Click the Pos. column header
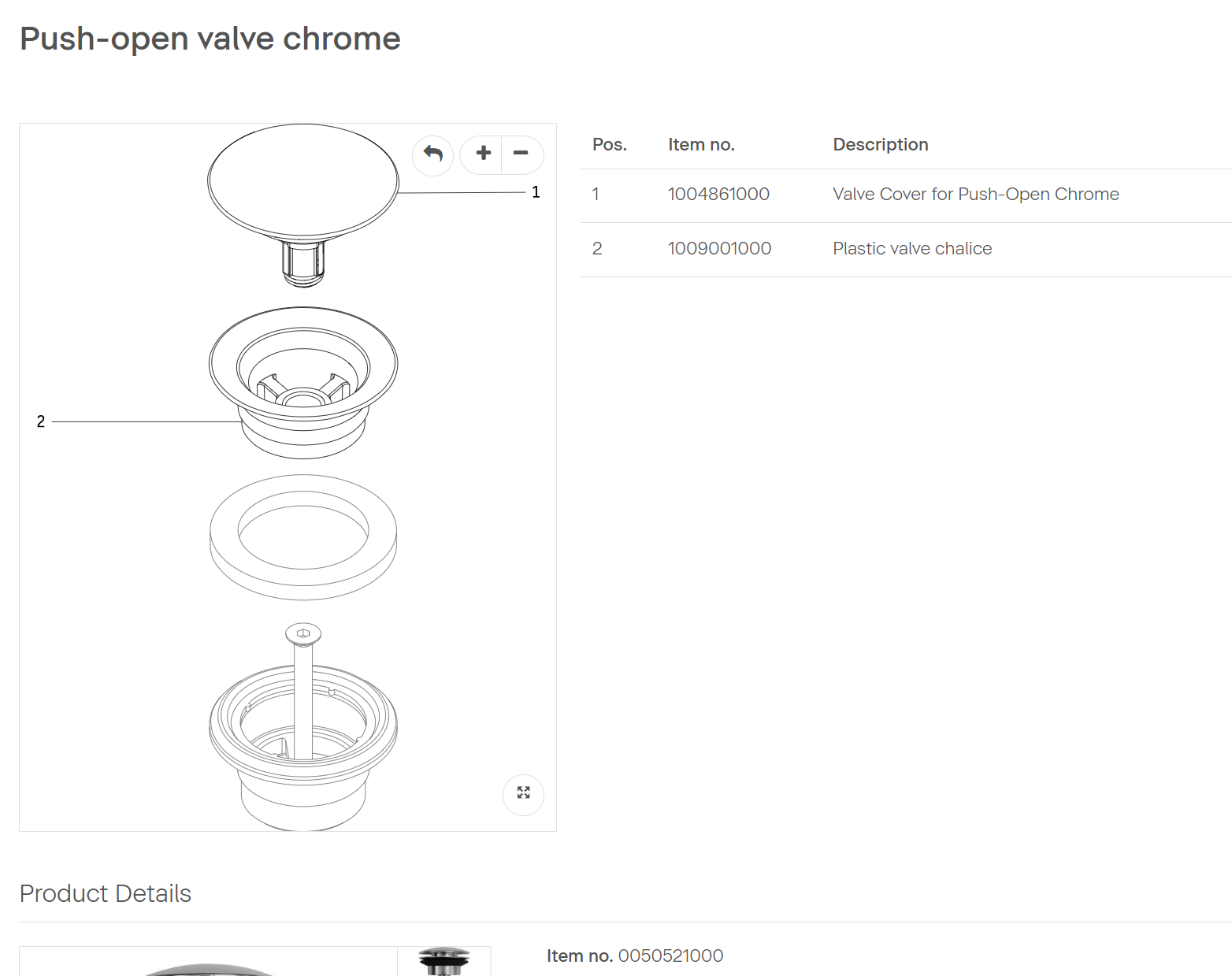The width and height of the screenshot is (1232, 976). (609, 145)
